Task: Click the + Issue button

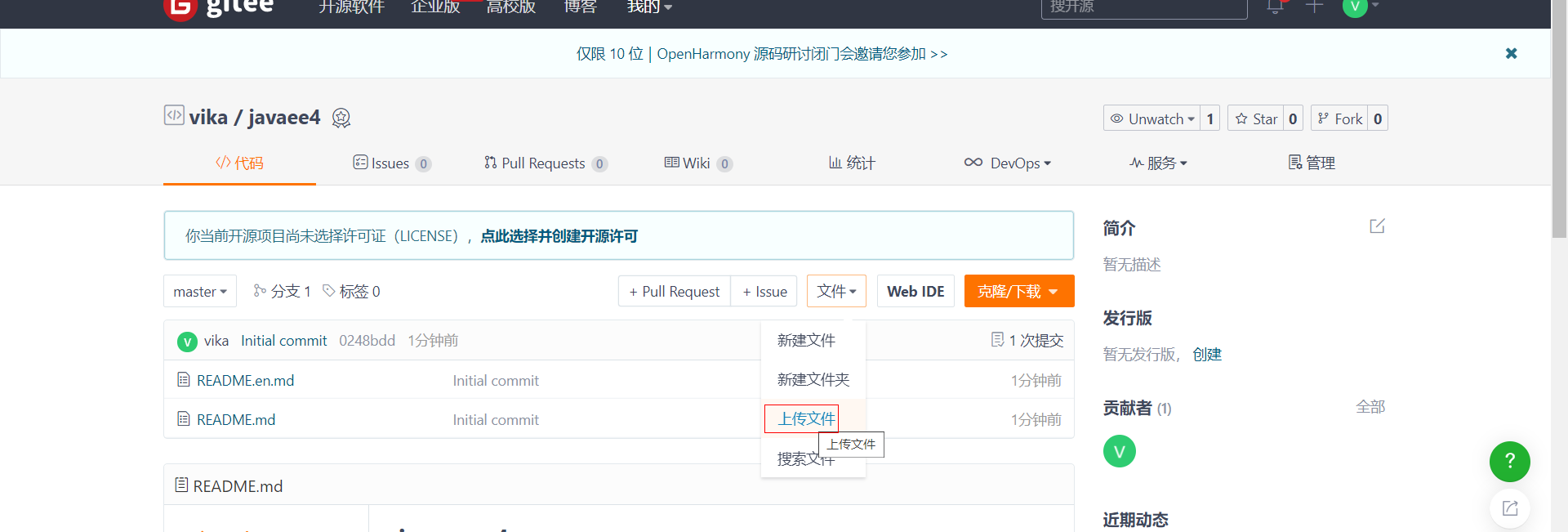Action: click(x=765, y=291)
